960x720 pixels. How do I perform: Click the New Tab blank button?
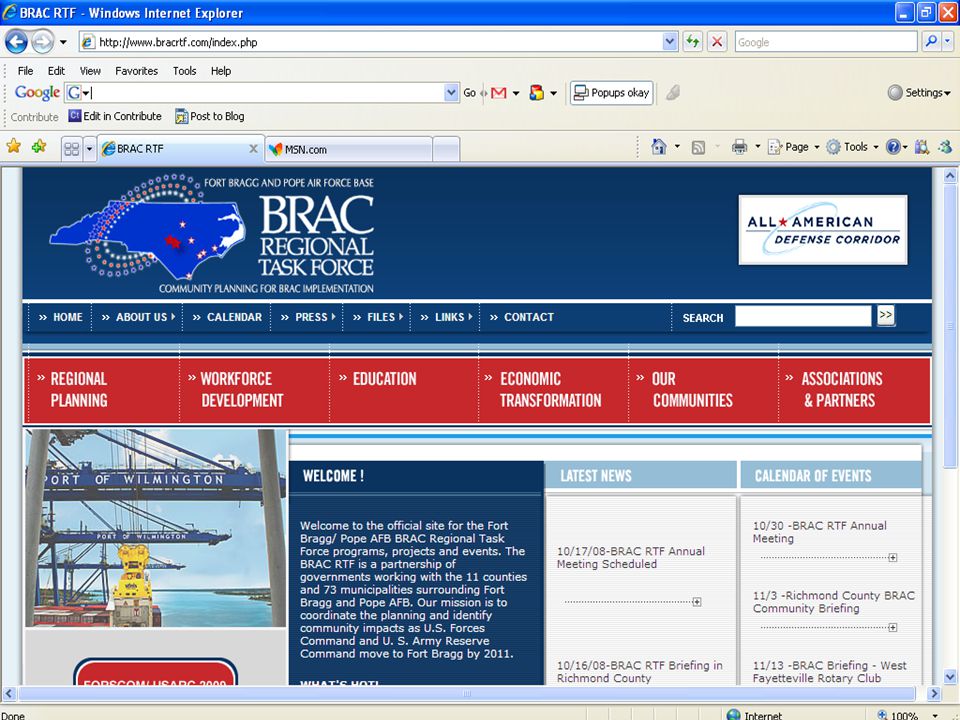[x=446, y=149]
